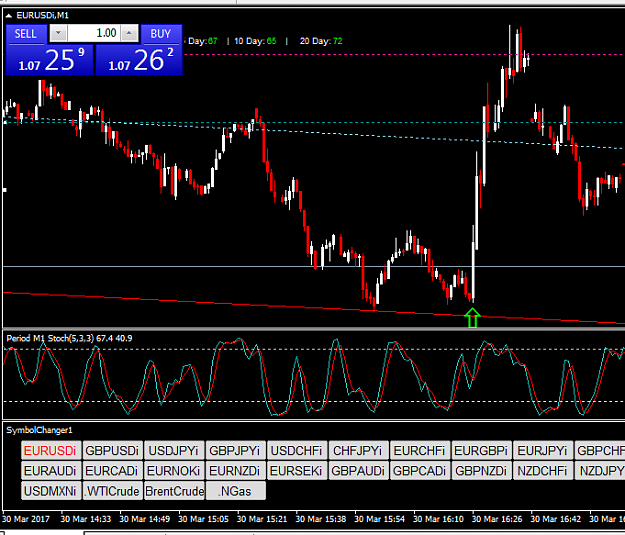
Task: Switch chart to CHFJPYi symbol
Action: point(358,450)
